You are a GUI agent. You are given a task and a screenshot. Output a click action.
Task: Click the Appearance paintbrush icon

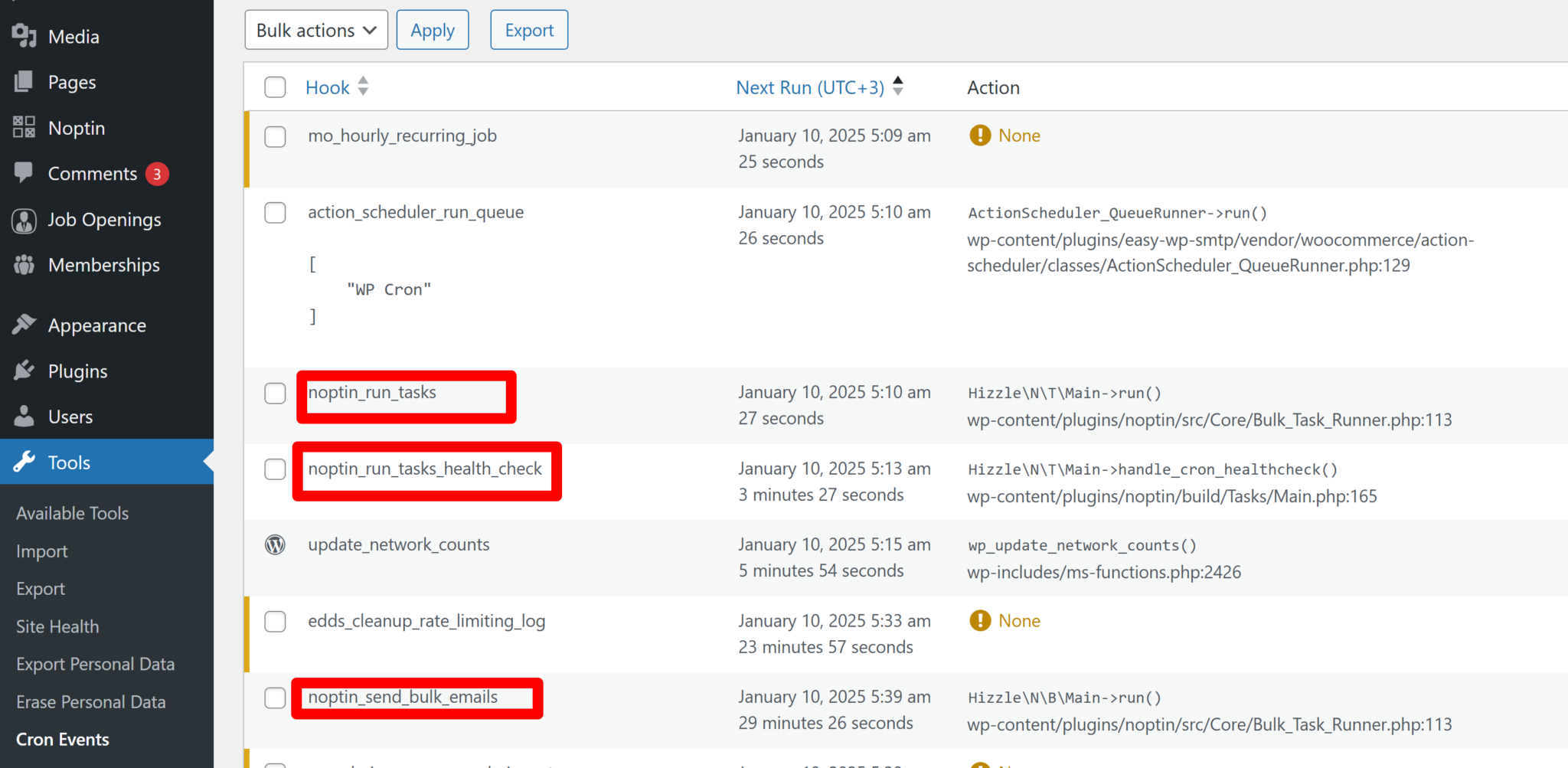(x=24, y=325)
